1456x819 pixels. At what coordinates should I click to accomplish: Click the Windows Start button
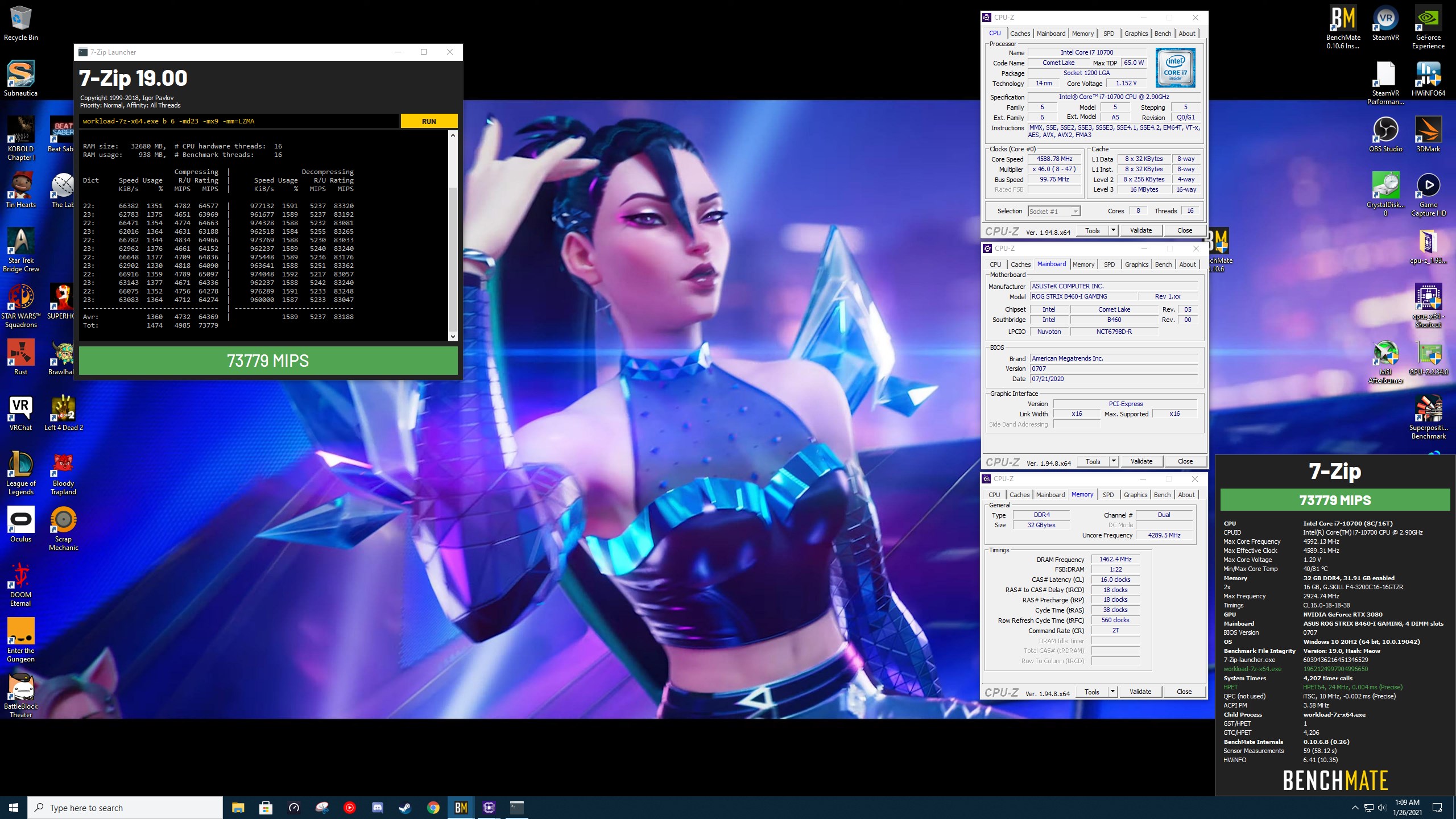[14, 808]
